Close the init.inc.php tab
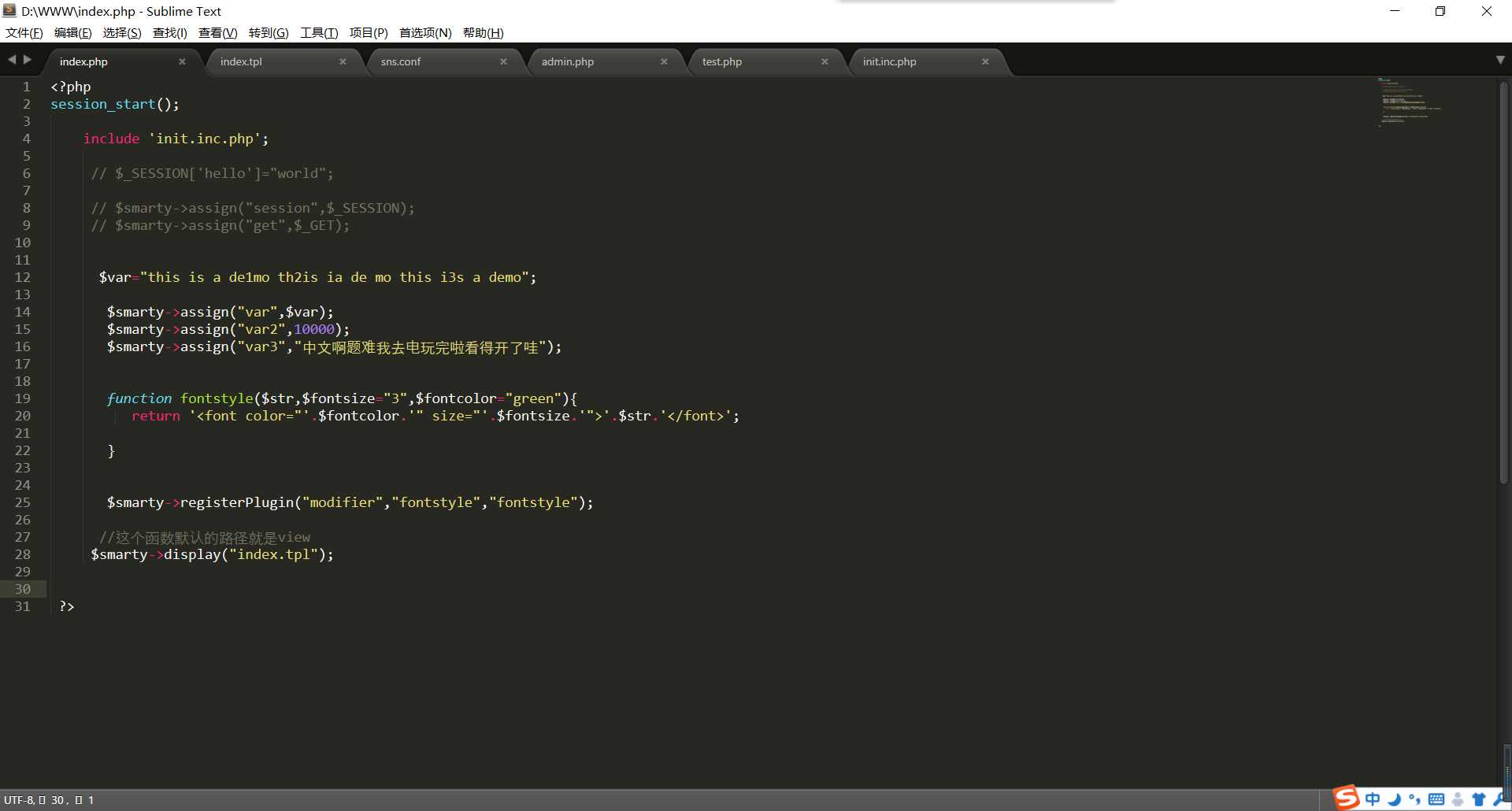This screenshot has width=1512, height=811. (985, 61)
